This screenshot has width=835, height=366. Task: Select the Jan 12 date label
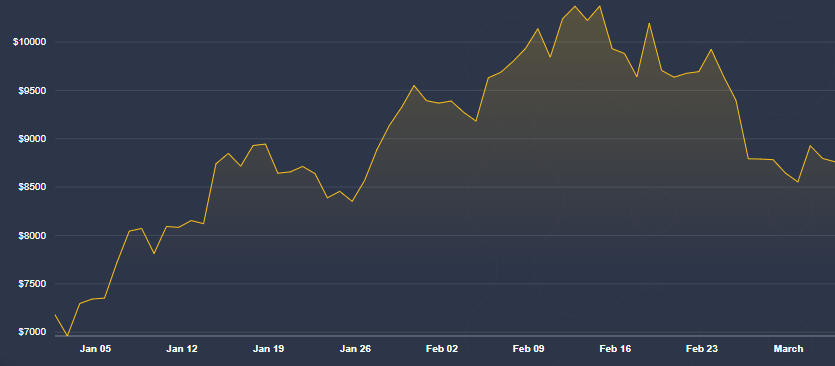coord(182,349)
